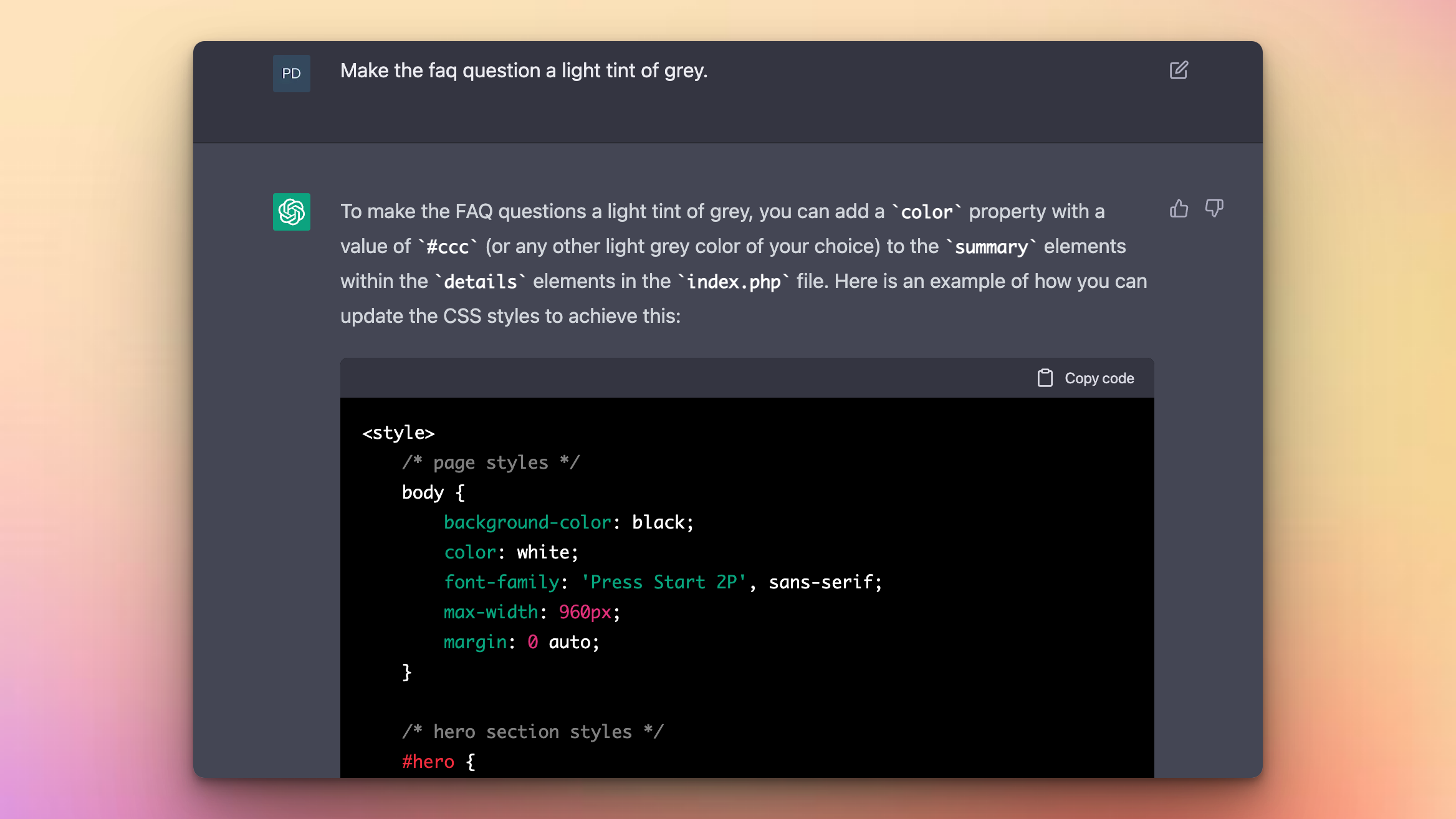Give the response a thumbs down
Screen dimensions: 1456x819
click(x=1214, y=208)
